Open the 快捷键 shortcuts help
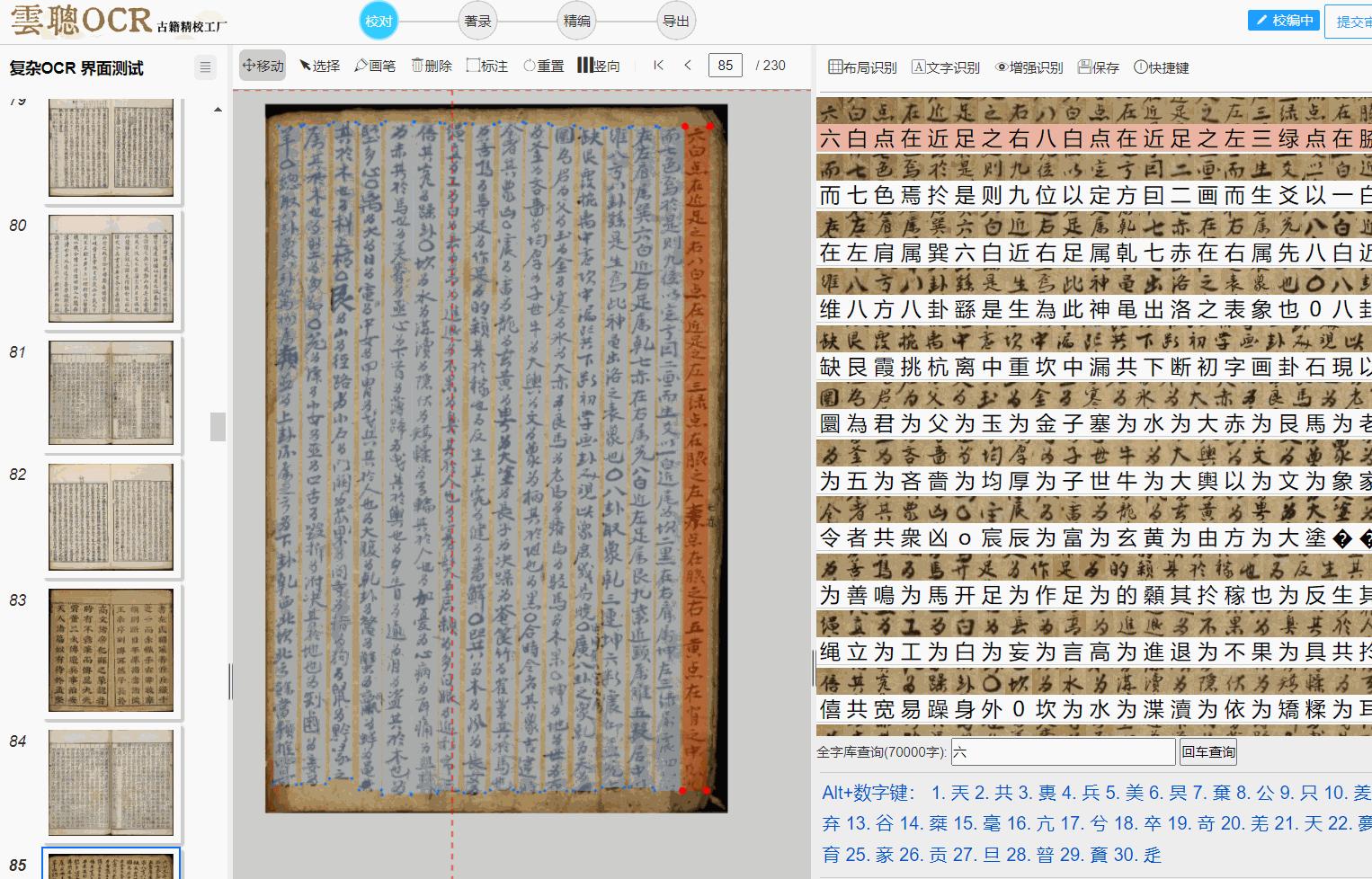1372x879 pixels. [1162, 67]
